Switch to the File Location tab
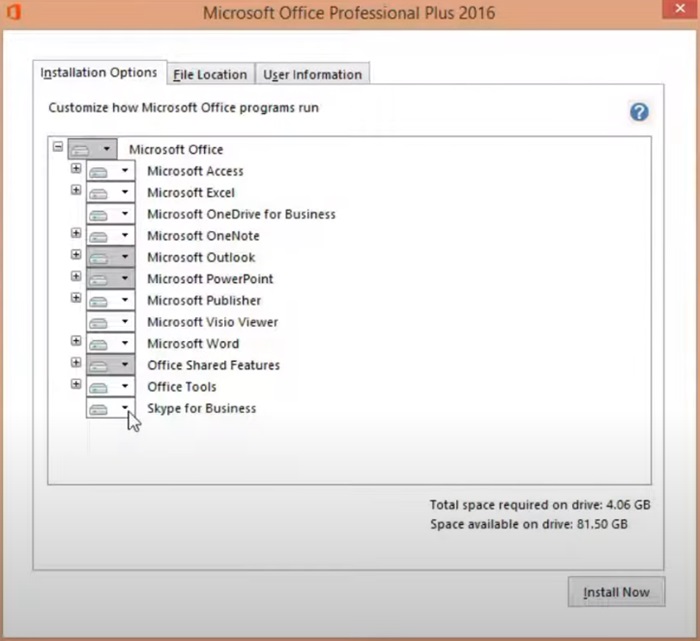This screenshot has height=641, width=700. pyautogui.click(x=210, y=74)
